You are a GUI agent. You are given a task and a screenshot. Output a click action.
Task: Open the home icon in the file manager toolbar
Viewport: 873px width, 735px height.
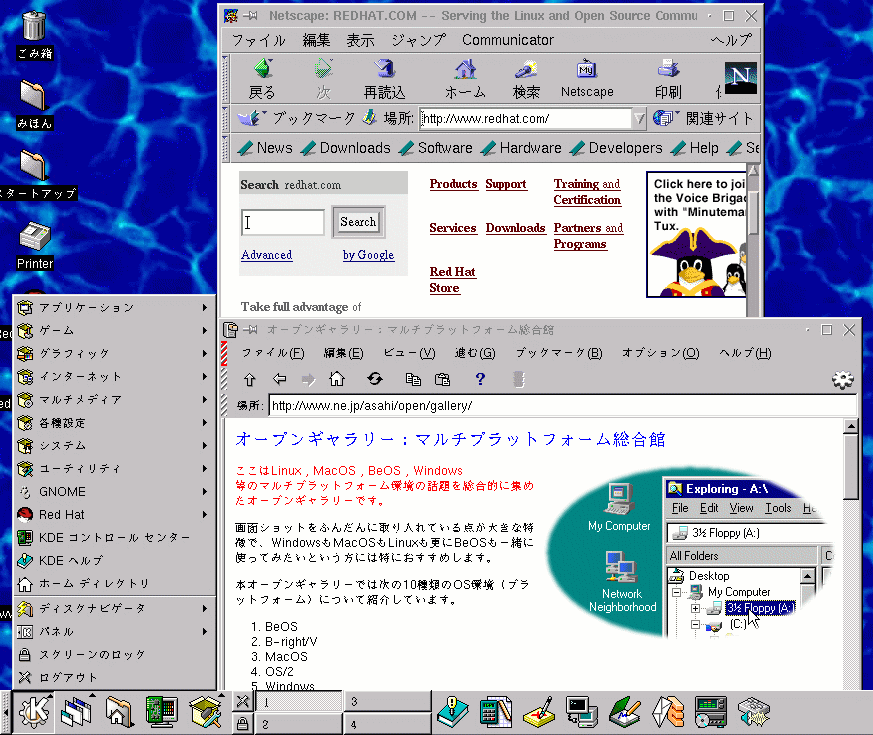337,379
